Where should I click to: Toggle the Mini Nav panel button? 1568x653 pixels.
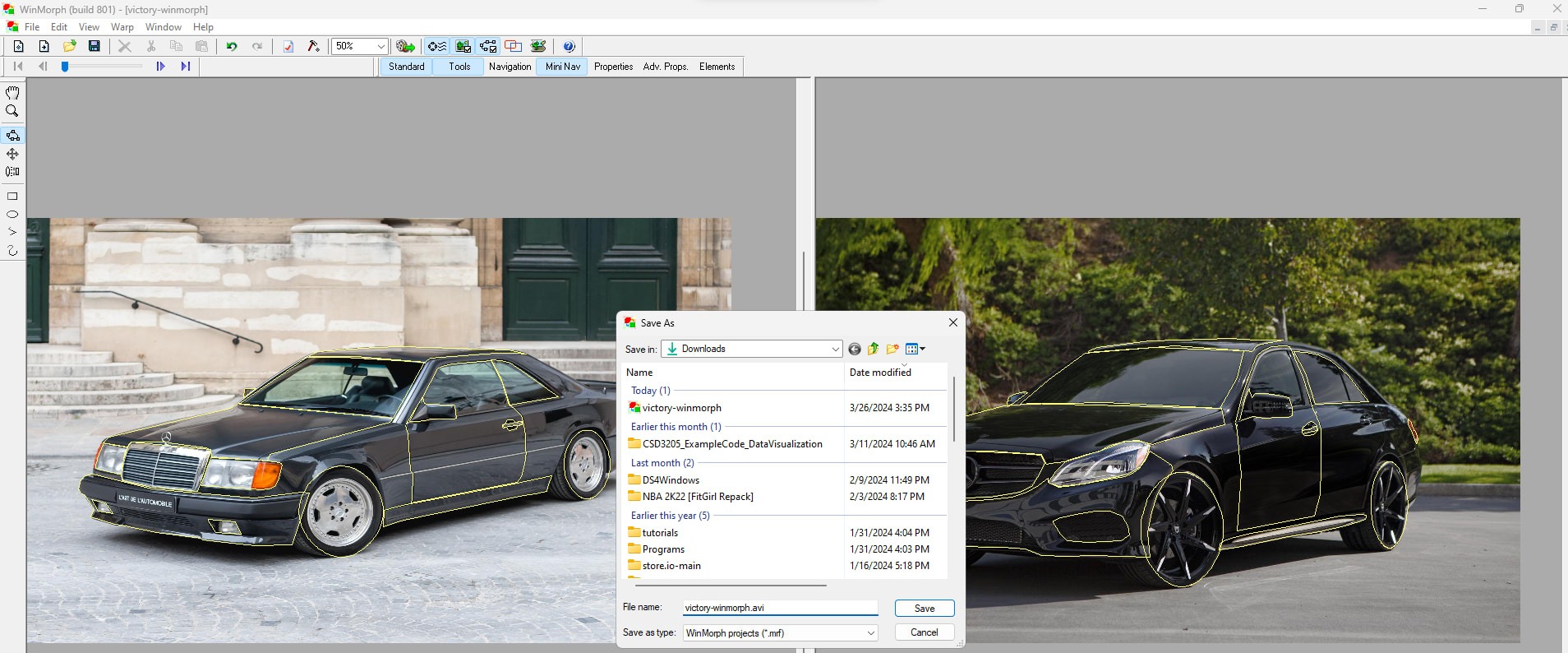pos(562,67)
